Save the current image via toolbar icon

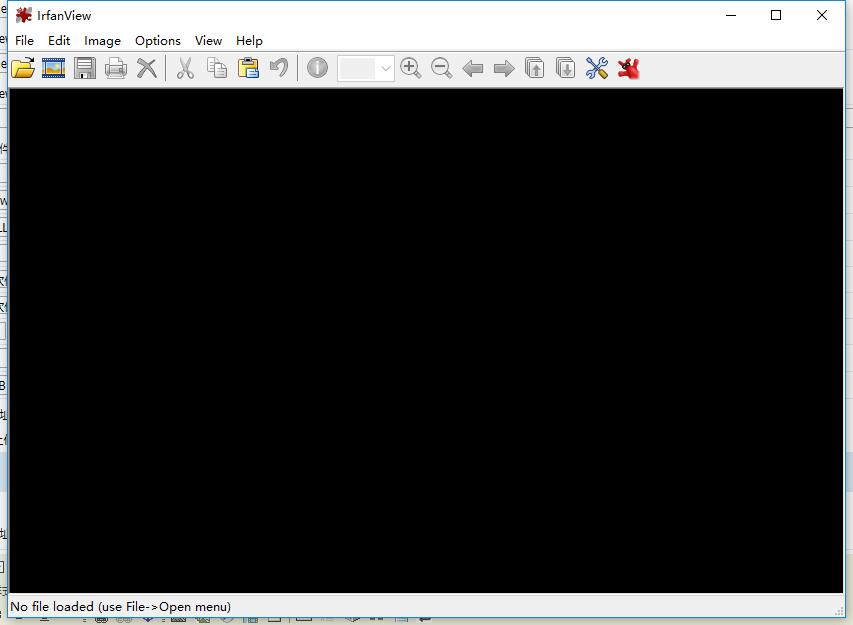point(85,68)
